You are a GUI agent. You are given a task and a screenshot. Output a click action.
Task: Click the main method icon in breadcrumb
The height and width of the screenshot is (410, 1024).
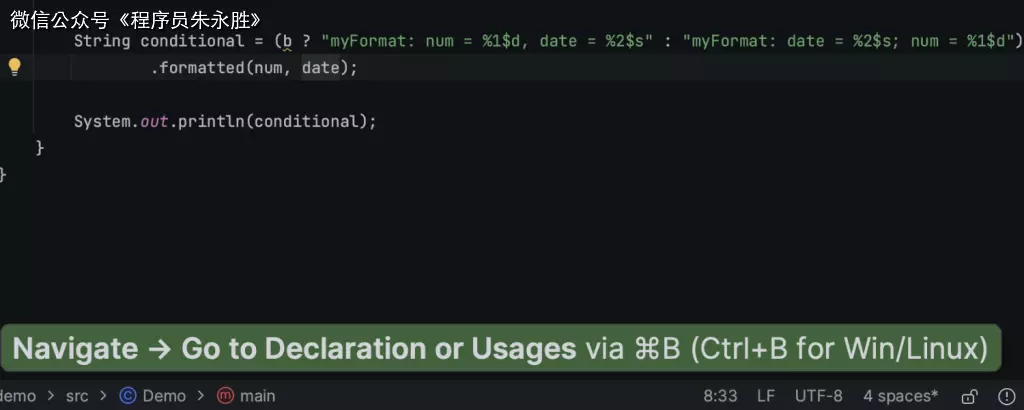click(226, 396)
